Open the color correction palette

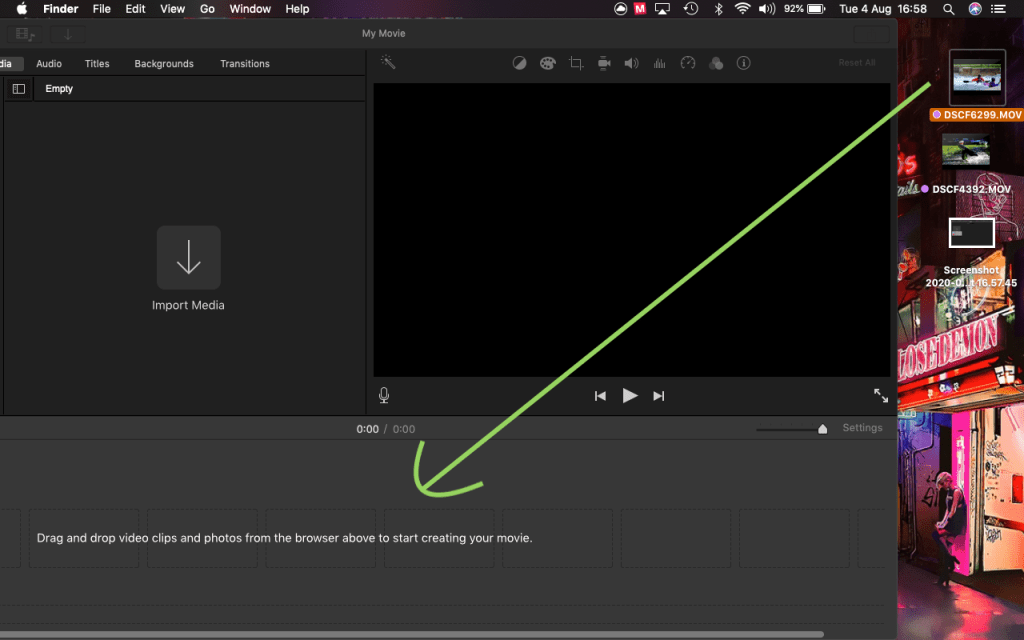pyautogui.click(x=547, y=63)
